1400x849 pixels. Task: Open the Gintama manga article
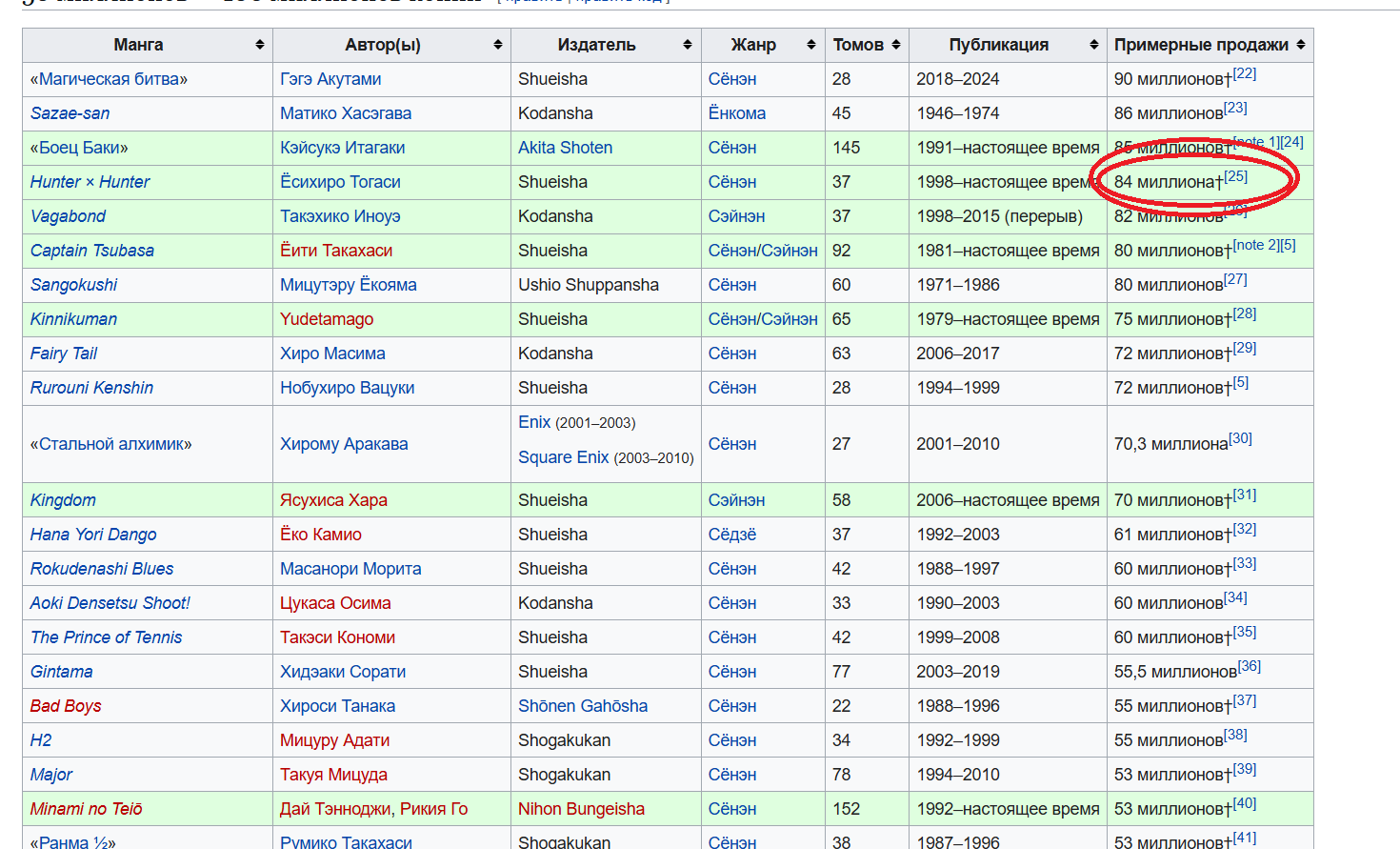tap(62, 672)
